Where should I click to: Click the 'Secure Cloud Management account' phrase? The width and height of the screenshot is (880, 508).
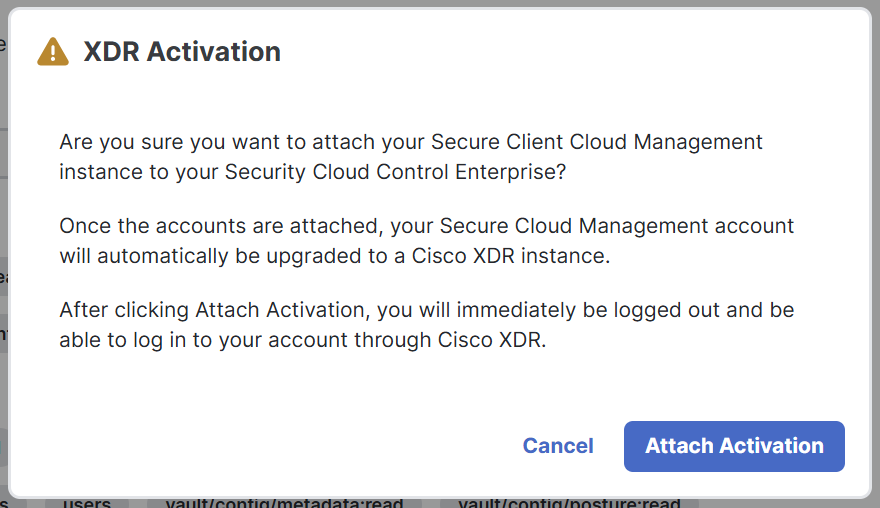point(617,226)
